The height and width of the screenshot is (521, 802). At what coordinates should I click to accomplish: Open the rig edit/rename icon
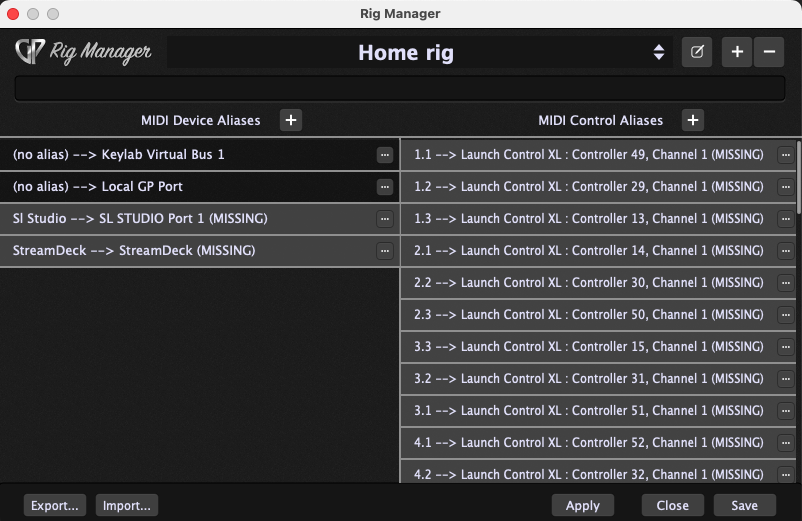pyautogui.click(x=697, y=52)
